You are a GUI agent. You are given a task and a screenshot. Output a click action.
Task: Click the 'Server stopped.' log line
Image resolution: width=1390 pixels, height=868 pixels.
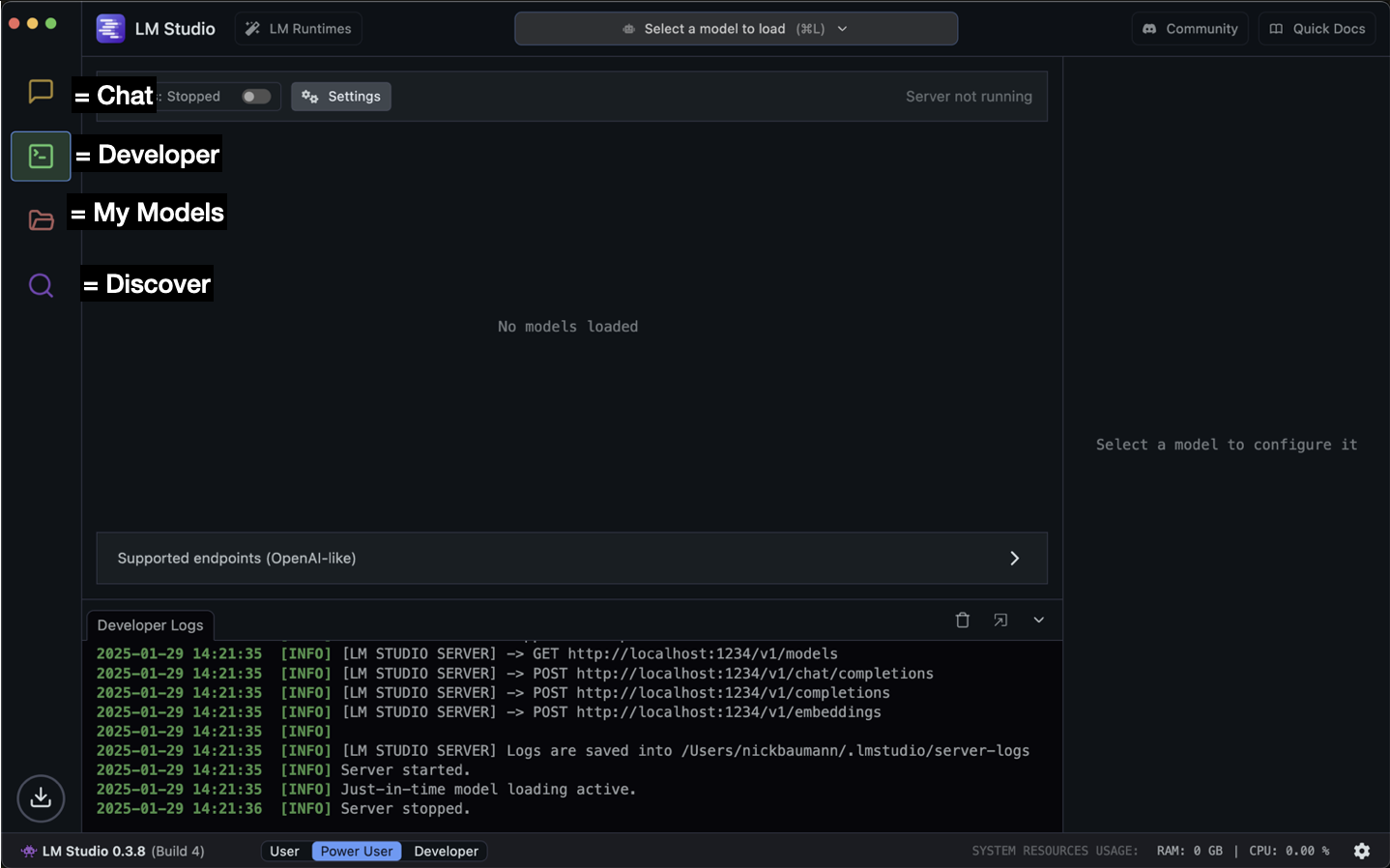[x=283, y=809]
